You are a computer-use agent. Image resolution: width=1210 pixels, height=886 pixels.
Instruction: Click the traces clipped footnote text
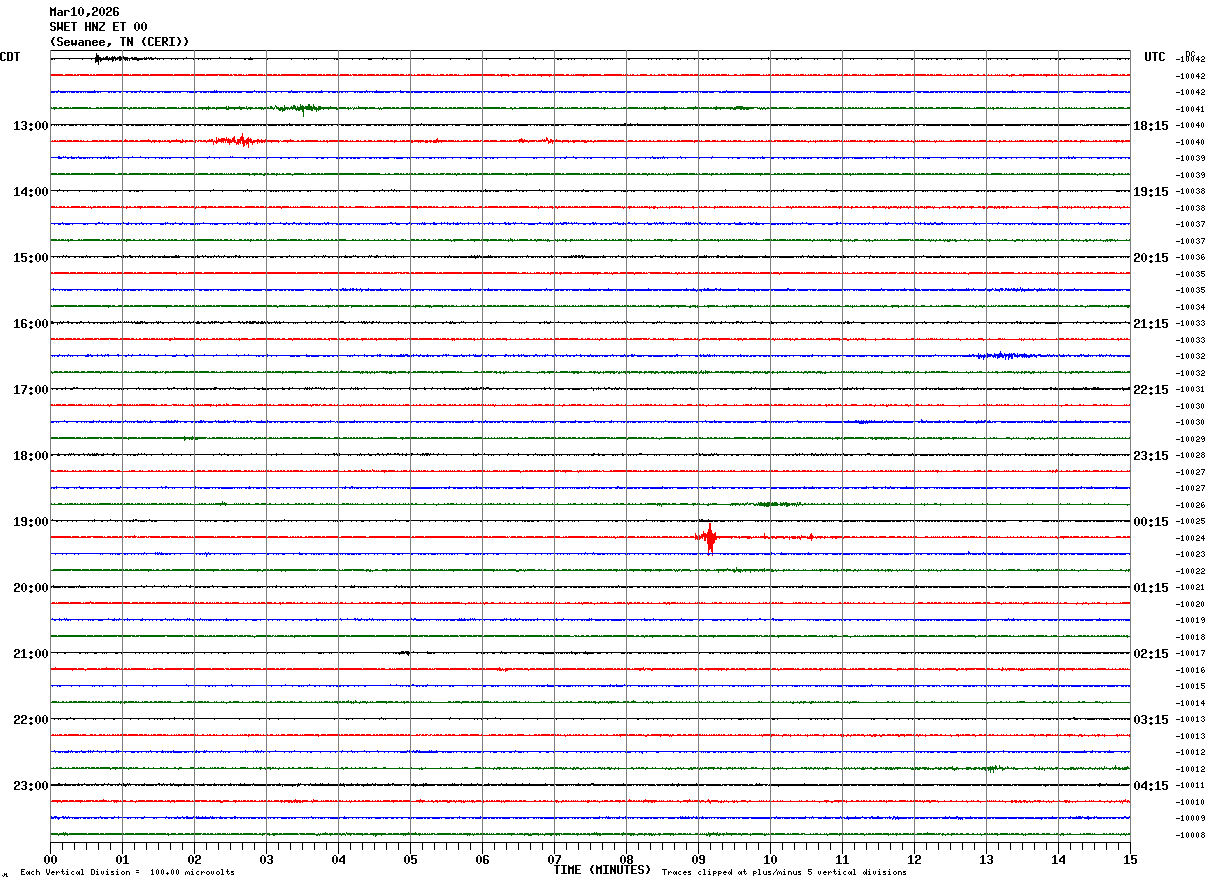[784, 873]
